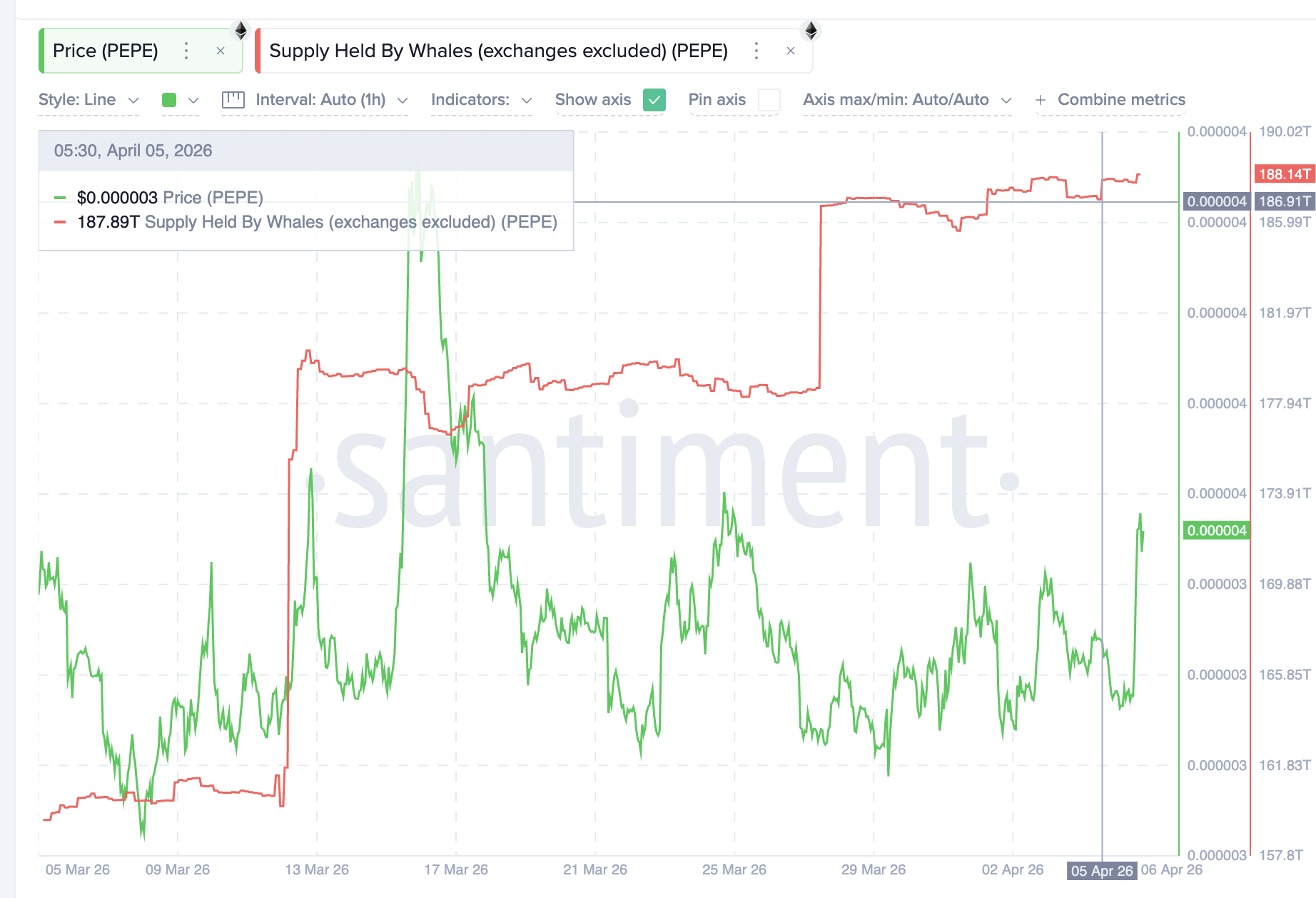Select the Price (PEPE) metric tab
The image size is (1316, 898).
pyautogui.click(x=106, y=51)
